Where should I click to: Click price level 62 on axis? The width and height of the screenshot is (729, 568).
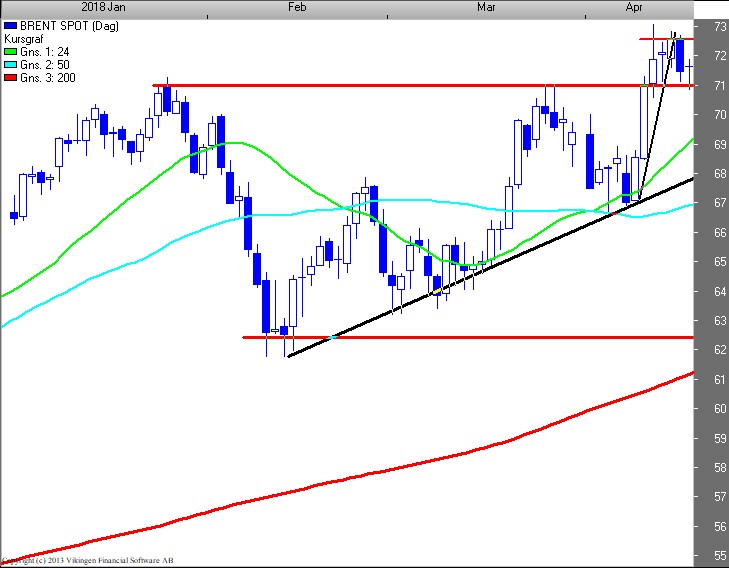pyautogui.click(x=720, y=350)
